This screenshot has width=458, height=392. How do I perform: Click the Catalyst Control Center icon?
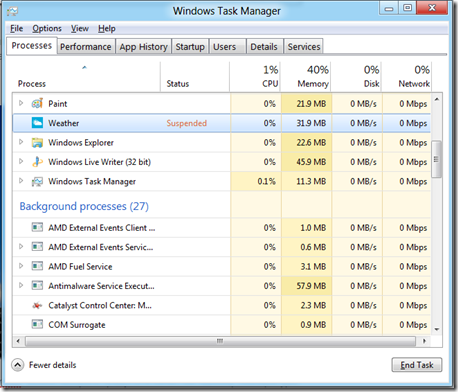[37, 305]
